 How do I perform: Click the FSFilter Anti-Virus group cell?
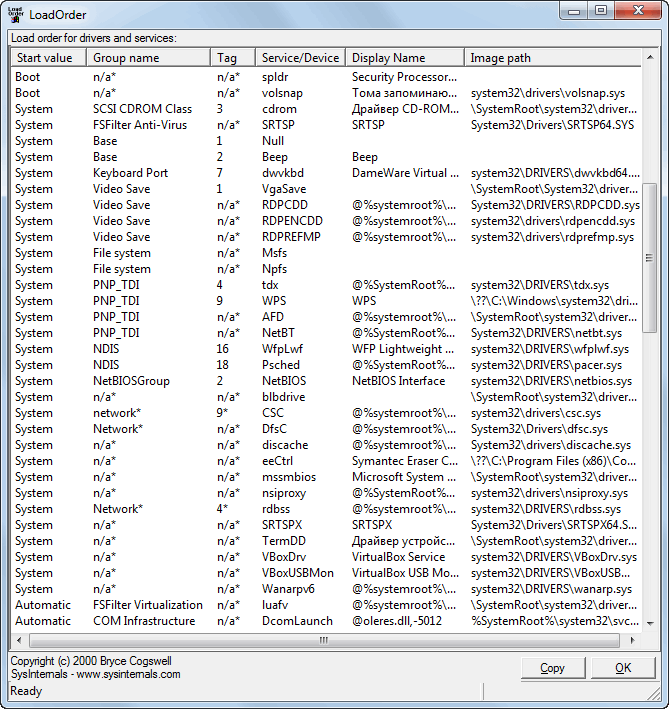point(140,125)
